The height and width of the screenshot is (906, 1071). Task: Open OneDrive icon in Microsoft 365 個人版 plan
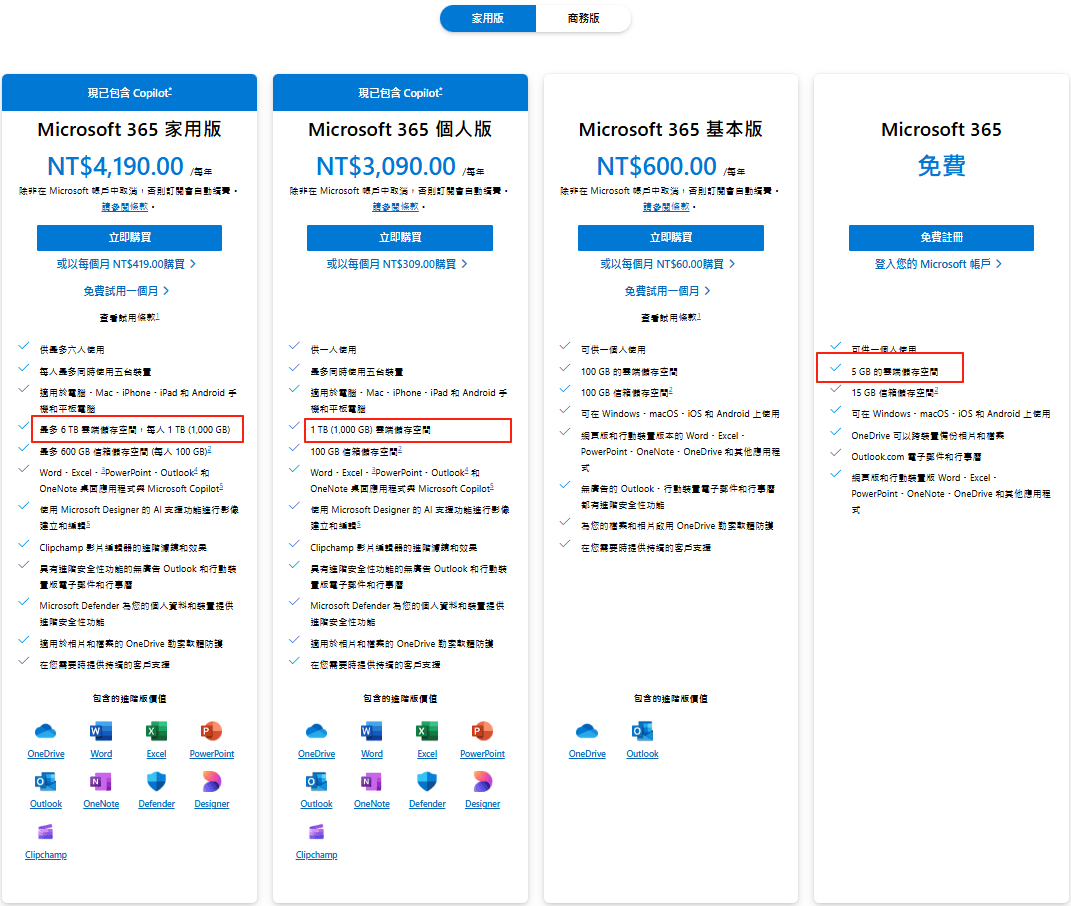316,731
